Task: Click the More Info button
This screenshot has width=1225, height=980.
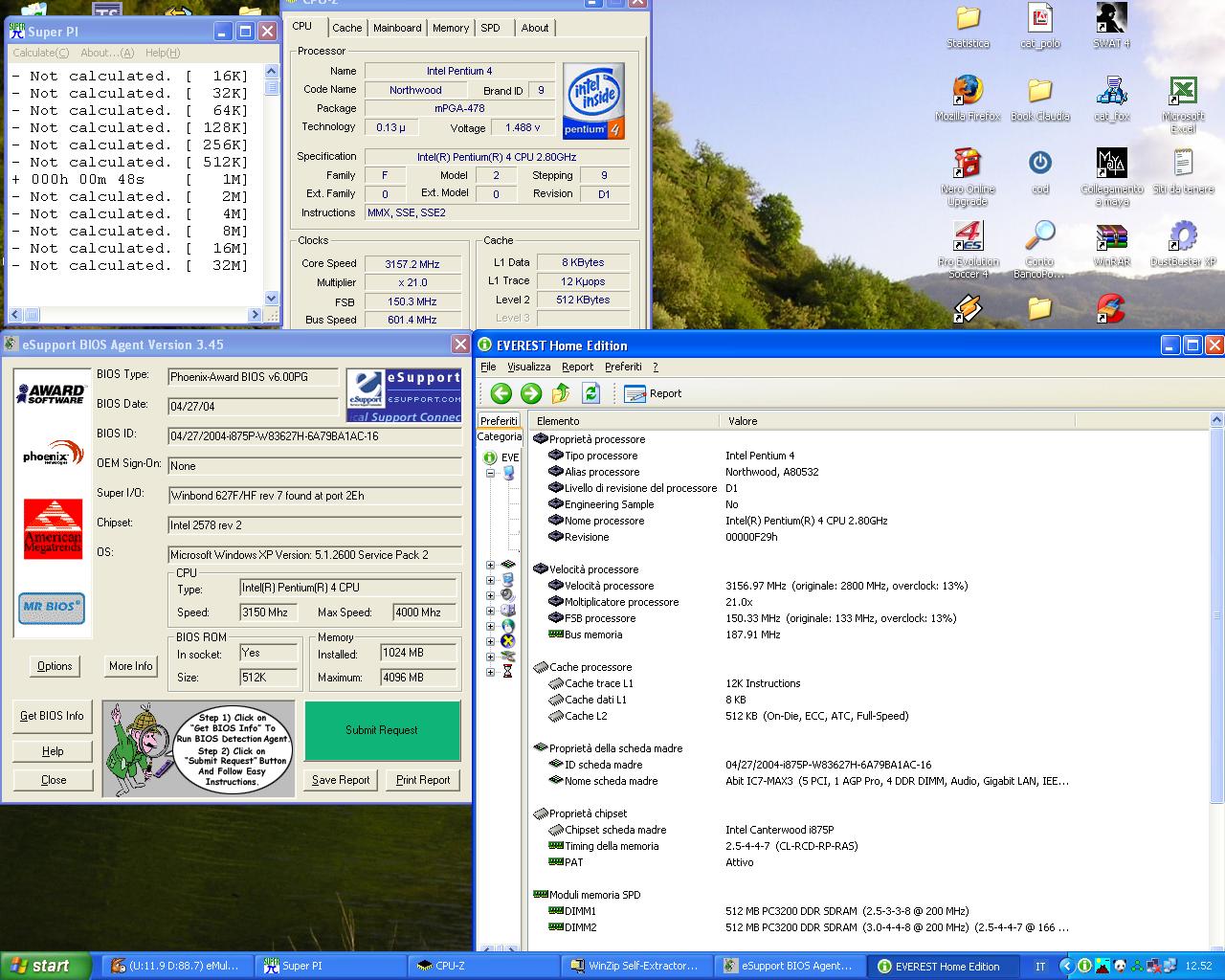Action: [x=131, y=666]
